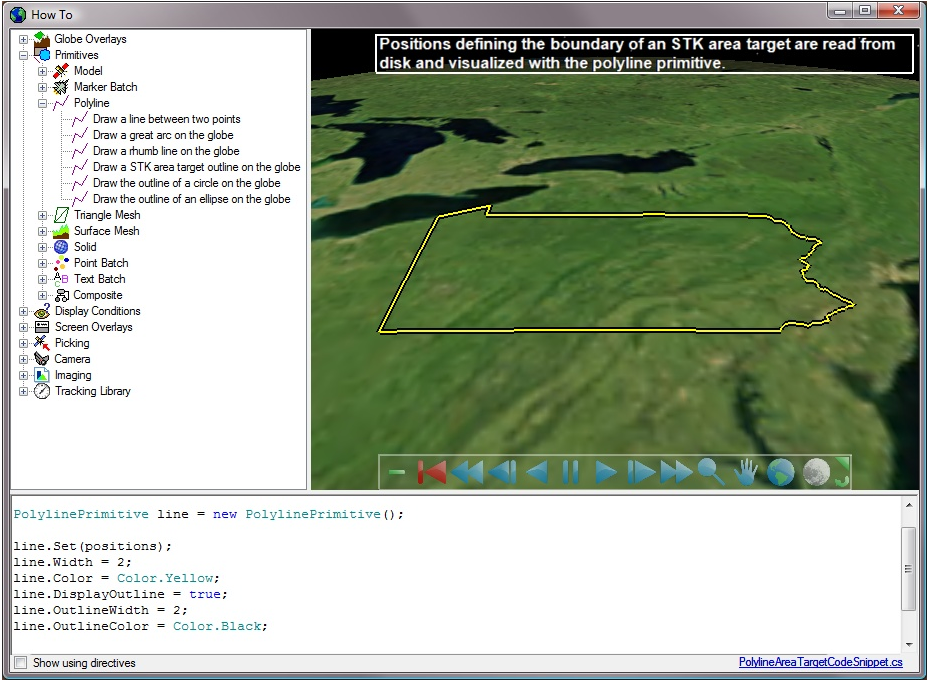Click the Marker Batch icon

(61, 87)
